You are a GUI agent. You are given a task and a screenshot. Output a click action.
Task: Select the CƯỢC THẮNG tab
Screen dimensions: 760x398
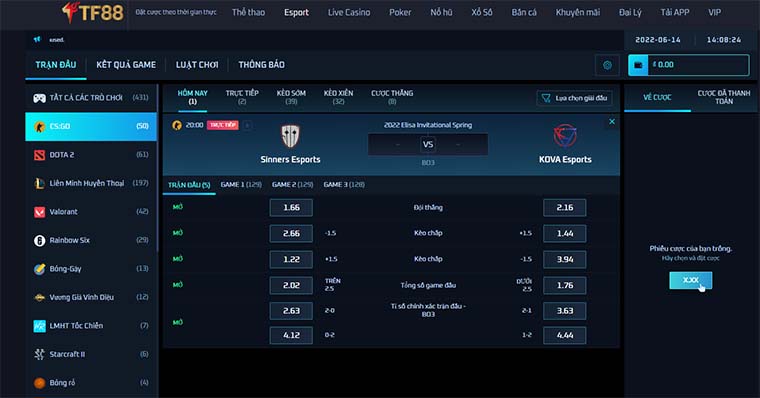[x=392, y=97]
